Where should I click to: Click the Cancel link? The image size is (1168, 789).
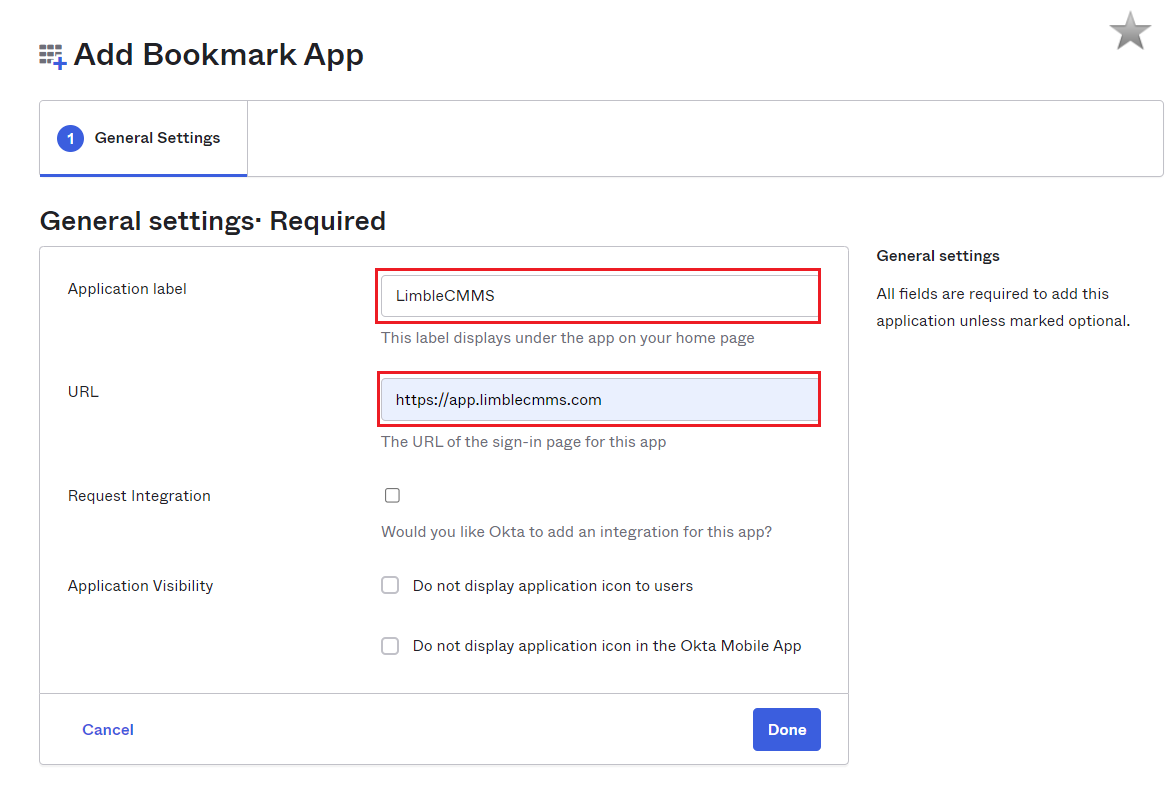click(x=107, y=729)
